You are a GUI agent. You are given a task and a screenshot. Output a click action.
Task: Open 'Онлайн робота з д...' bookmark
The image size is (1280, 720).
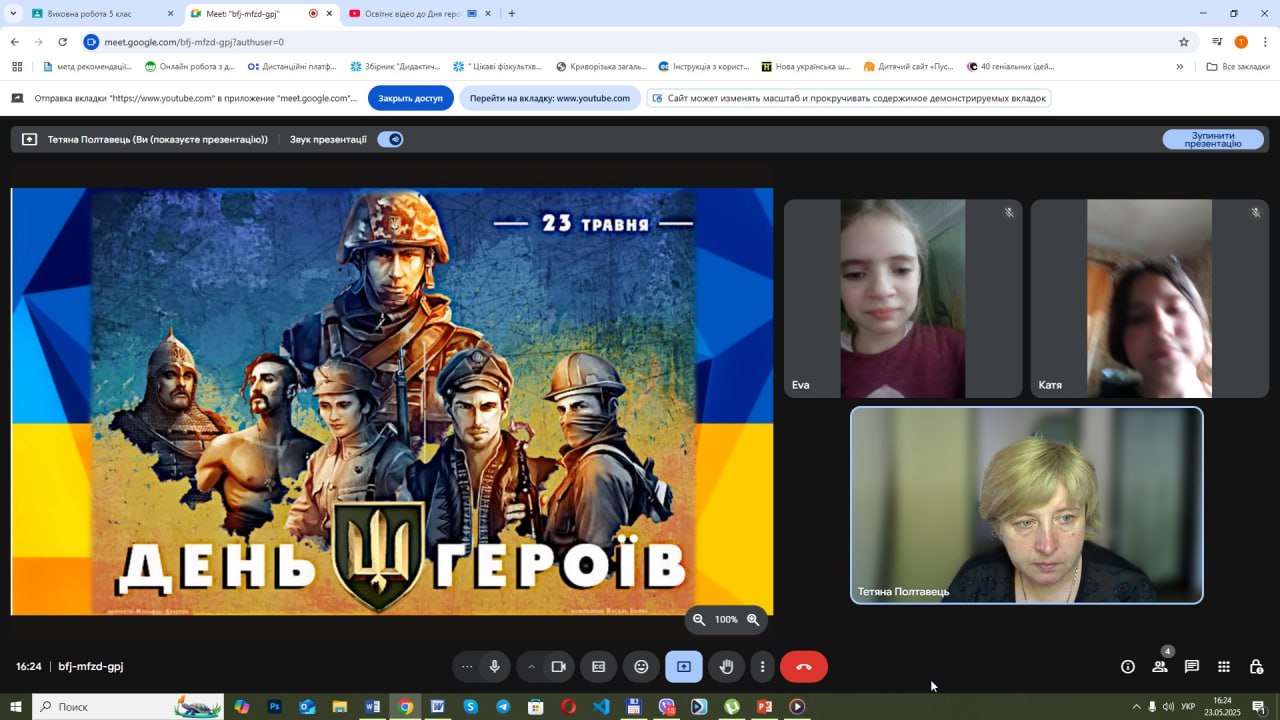pos(190,67)
